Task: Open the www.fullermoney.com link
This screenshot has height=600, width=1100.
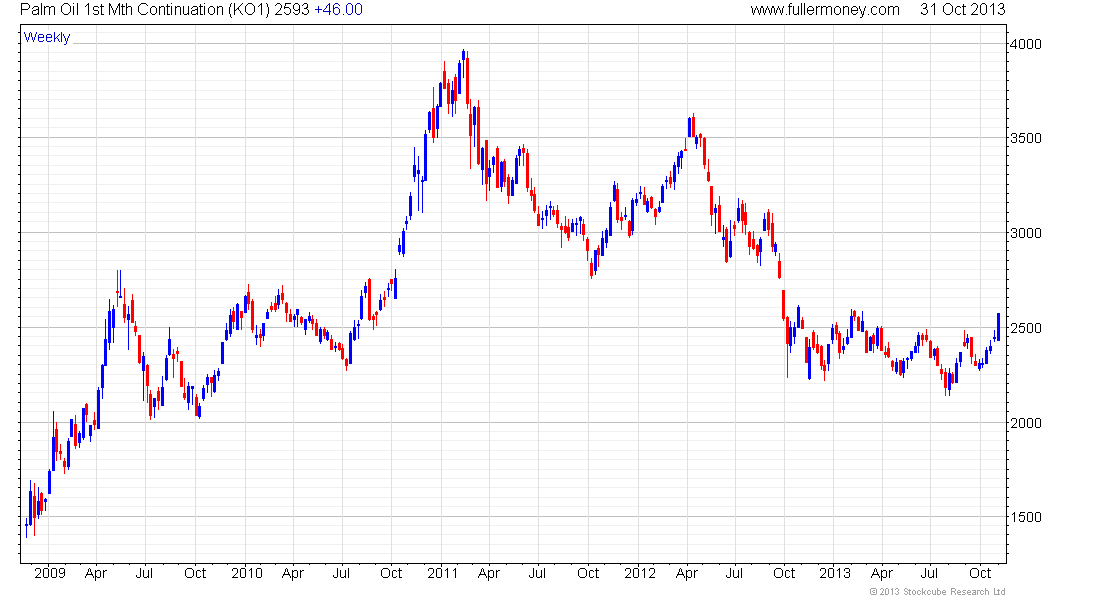Action: pyautogui.click(x=824, y=10)
